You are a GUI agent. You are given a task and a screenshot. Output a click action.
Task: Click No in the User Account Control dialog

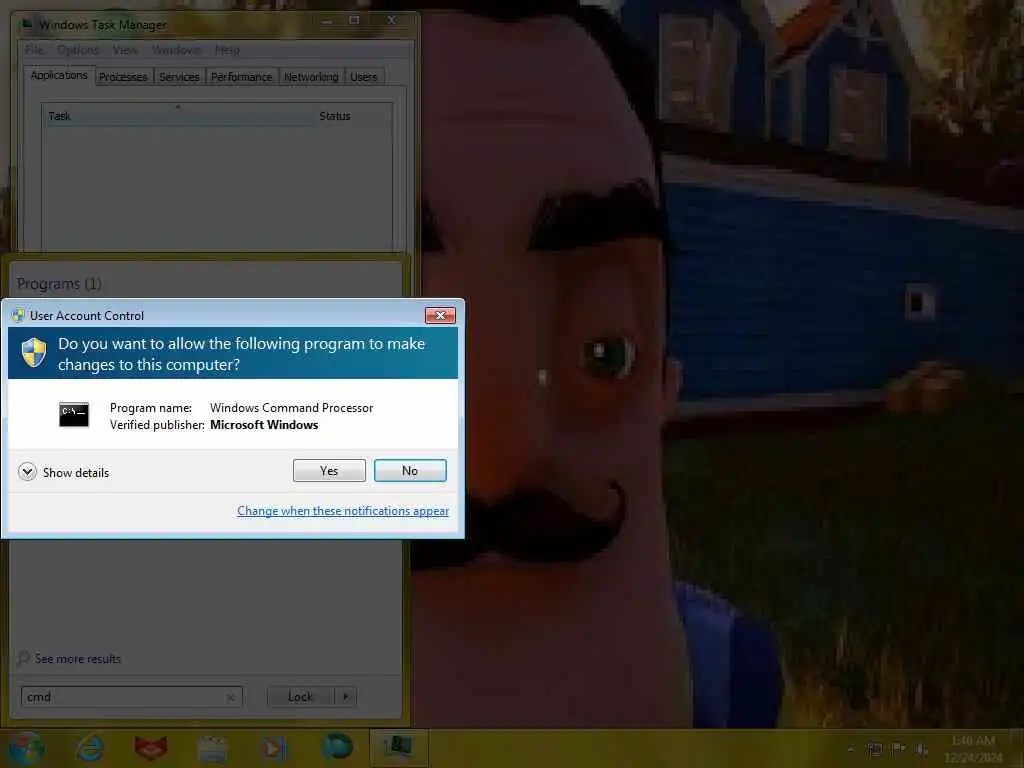tap(410, 470)
